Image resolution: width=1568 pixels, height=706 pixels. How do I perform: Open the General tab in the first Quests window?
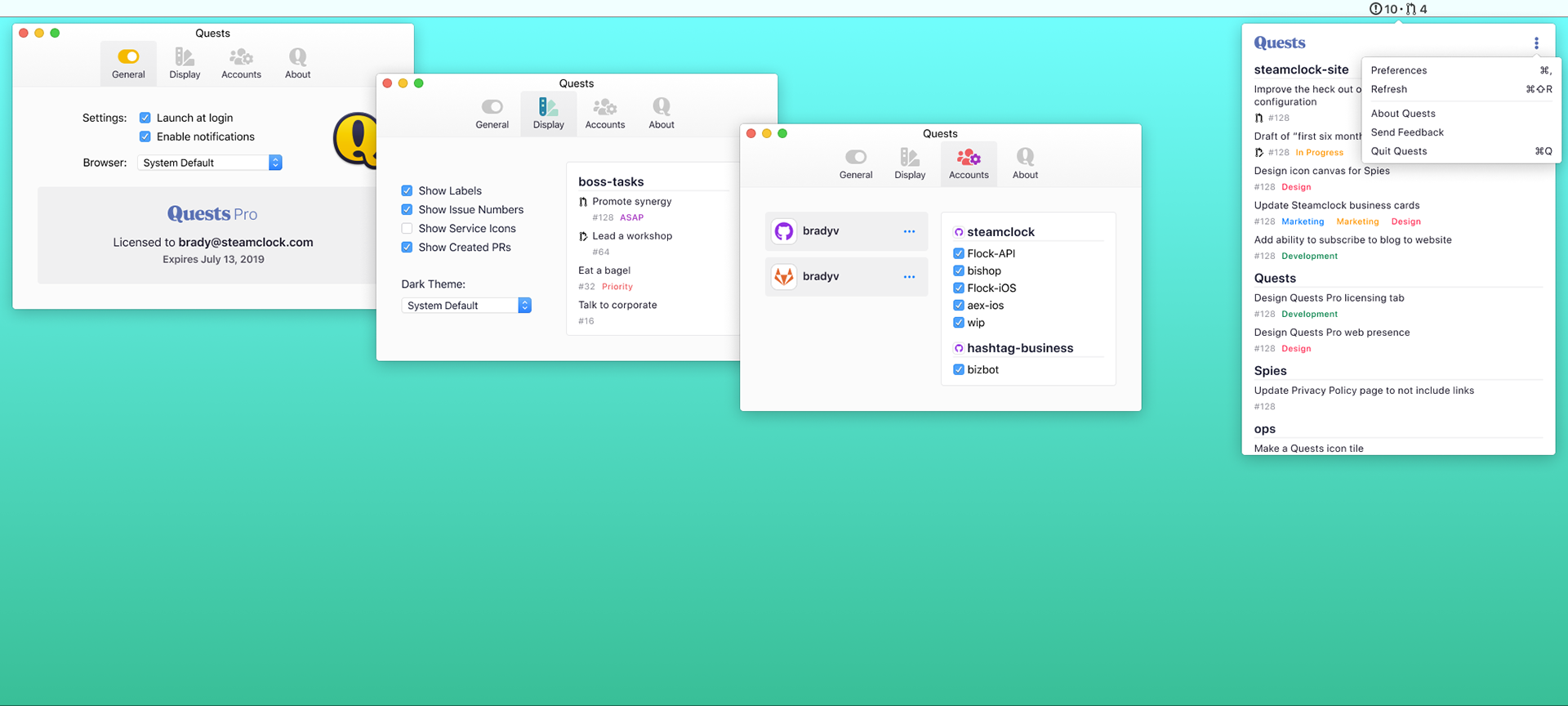click(x=128, y=64)
